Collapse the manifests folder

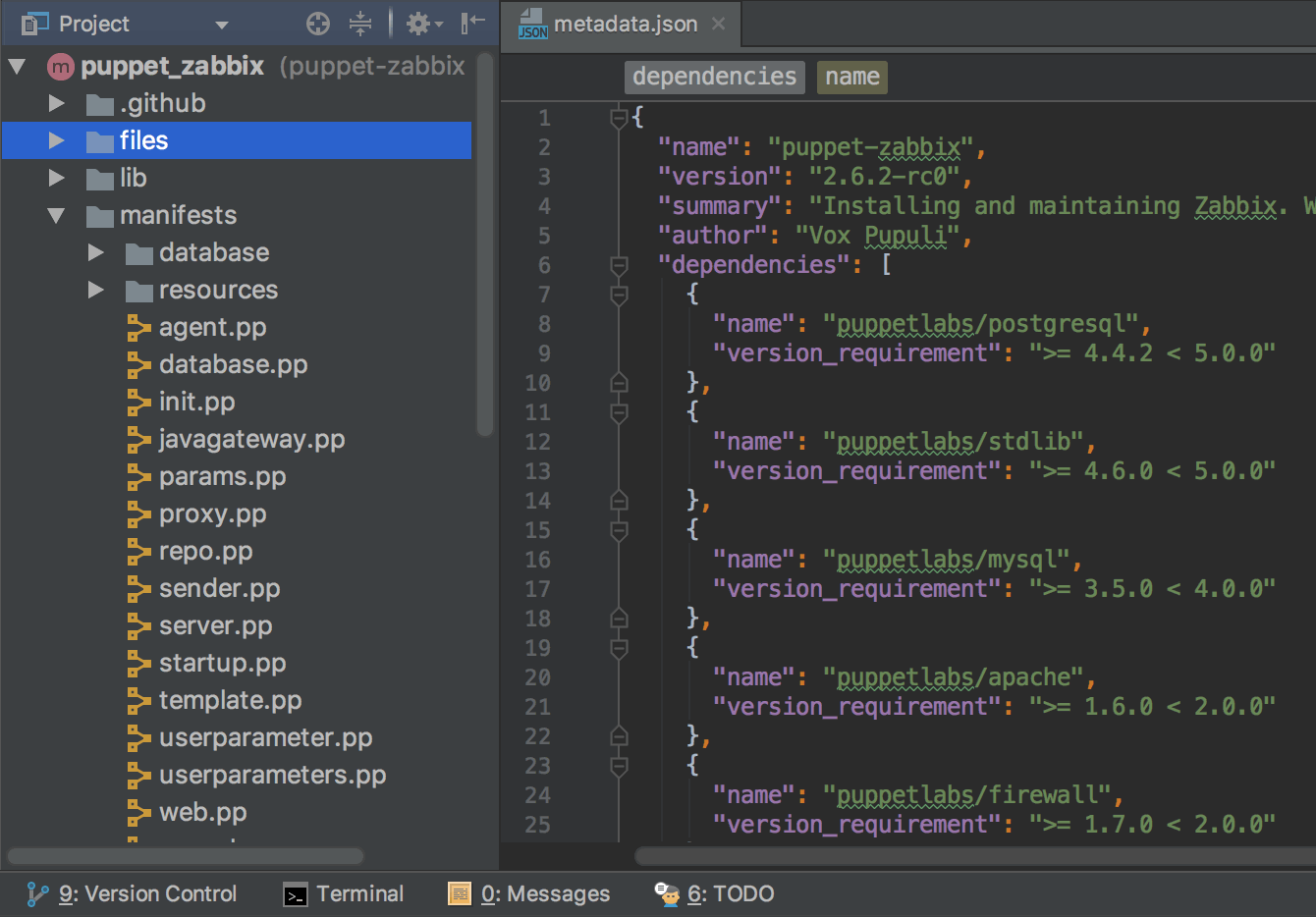pos(56,215)
